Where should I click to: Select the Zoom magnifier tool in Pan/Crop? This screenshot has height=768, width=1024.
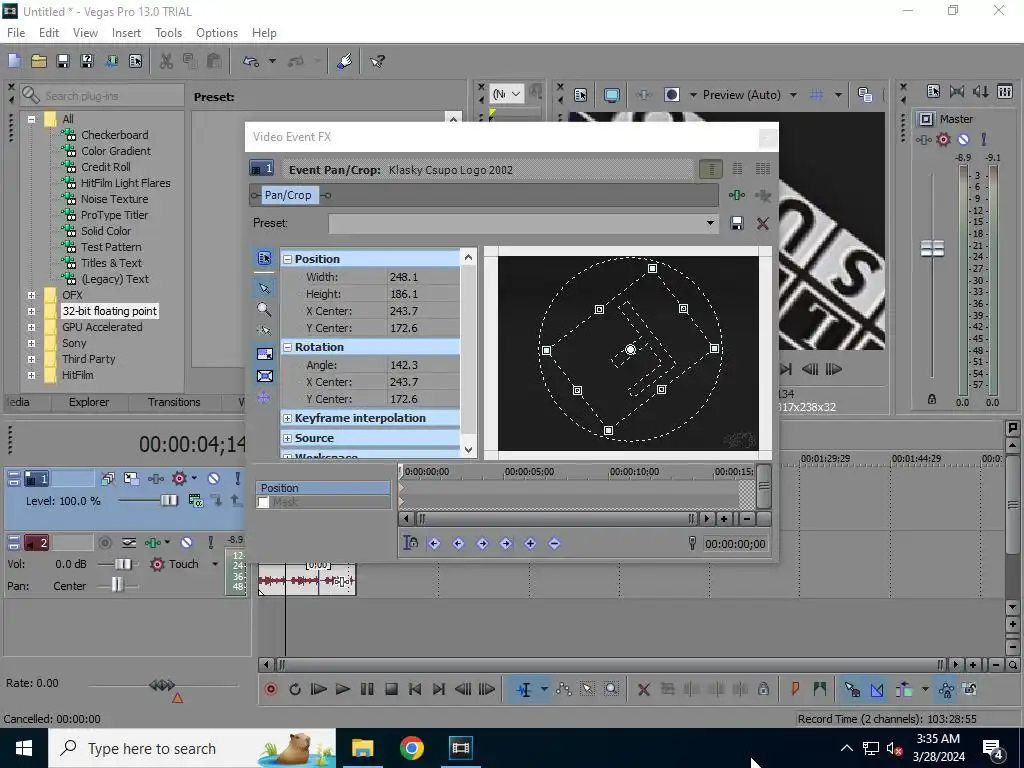[x=264, y=310]
